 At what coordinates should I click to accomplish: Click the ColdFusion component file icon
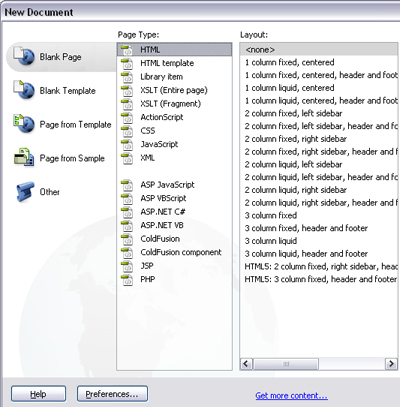(127, 253)
